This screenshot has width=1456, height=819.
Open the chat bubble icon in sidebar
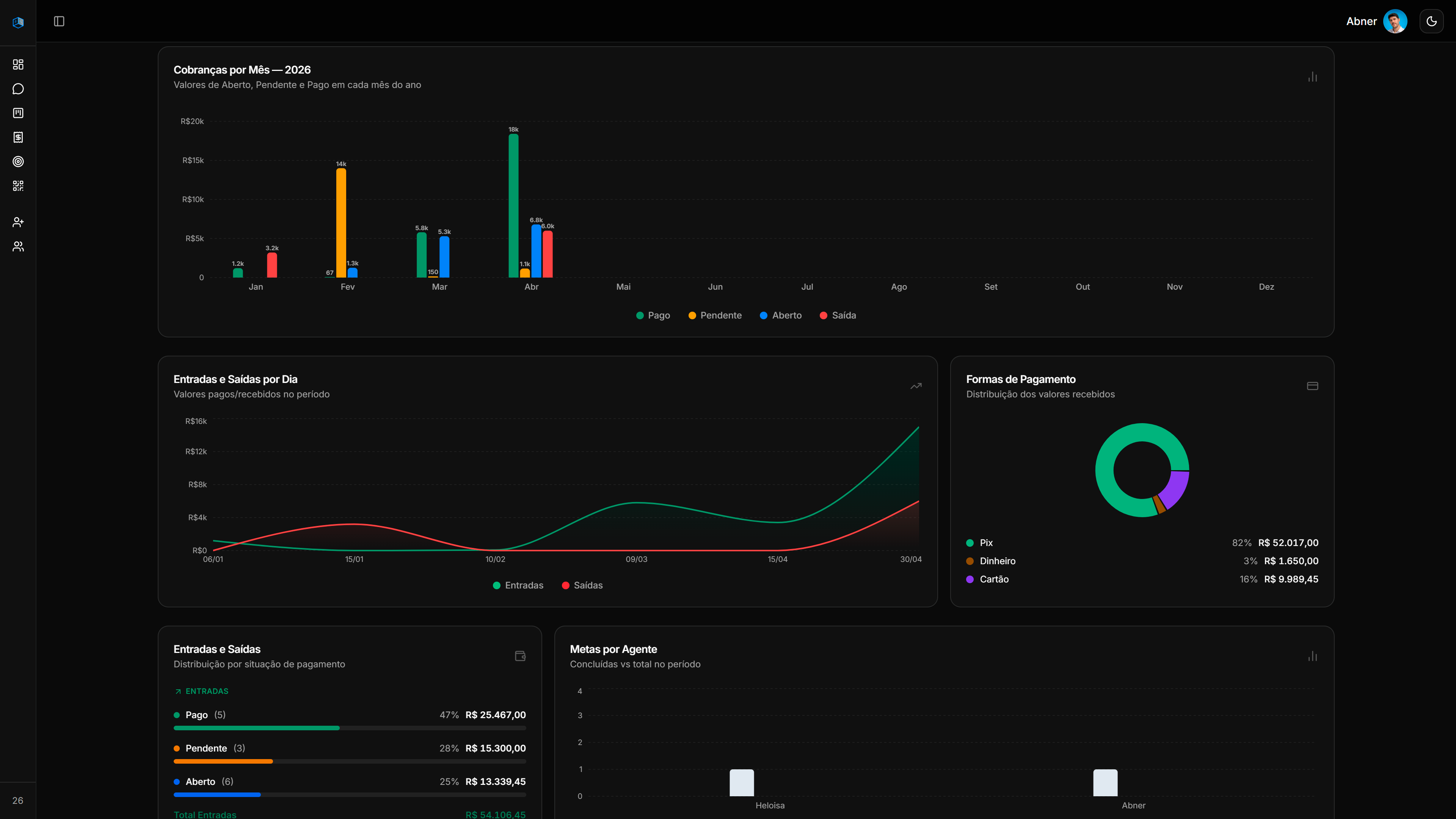[18, 89]
